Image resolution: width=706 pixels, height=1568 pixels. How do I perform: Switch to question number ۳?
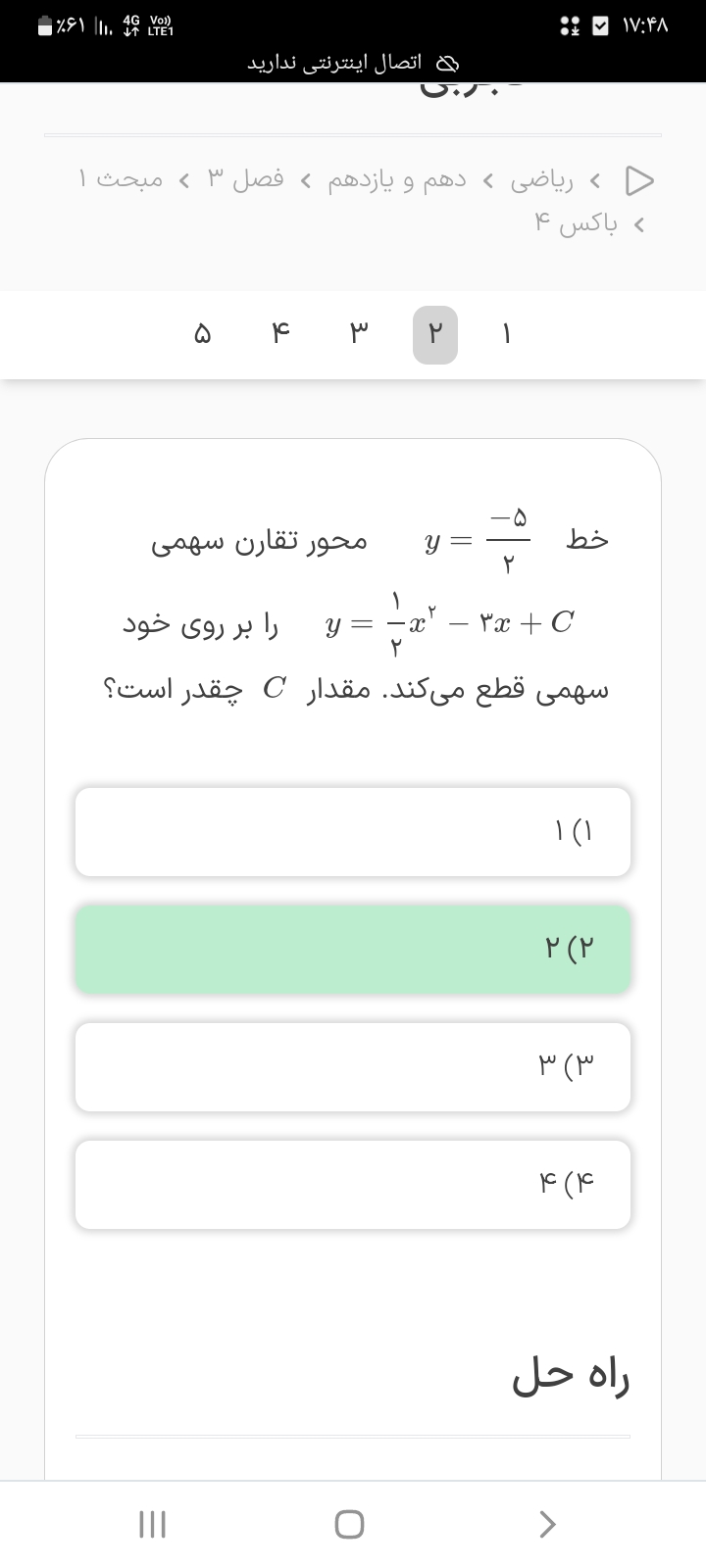(358, 335)
